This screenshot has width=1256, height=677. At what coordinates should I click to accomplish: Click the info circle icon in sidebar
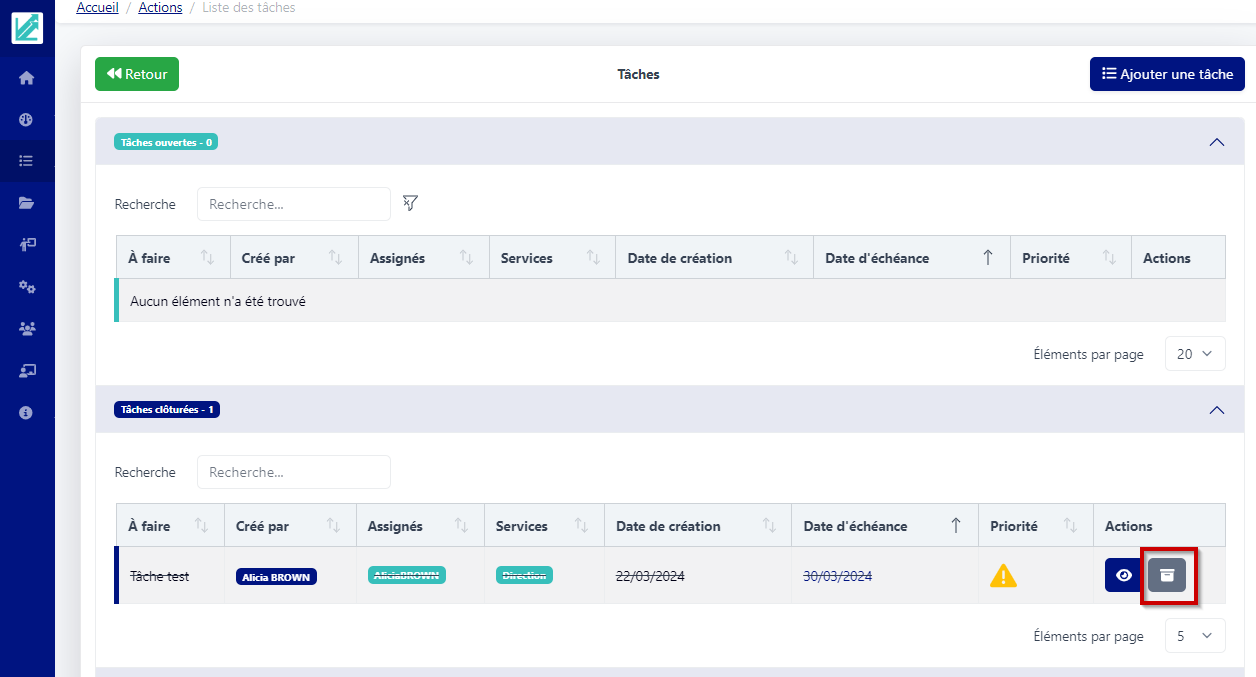(27, 412)
